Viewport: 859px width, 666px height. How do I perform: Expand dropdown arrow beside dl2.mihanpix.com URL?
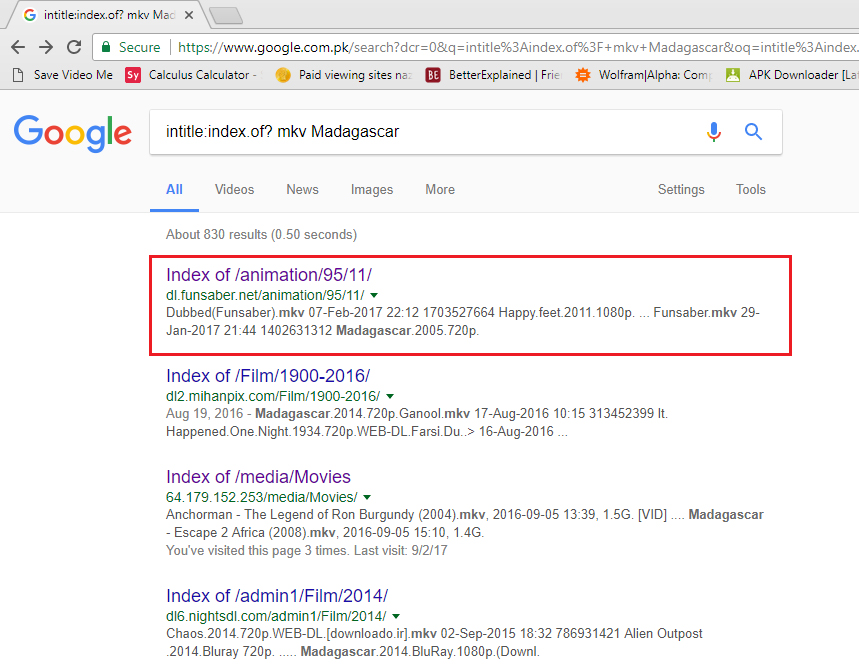tap(390, 396)
